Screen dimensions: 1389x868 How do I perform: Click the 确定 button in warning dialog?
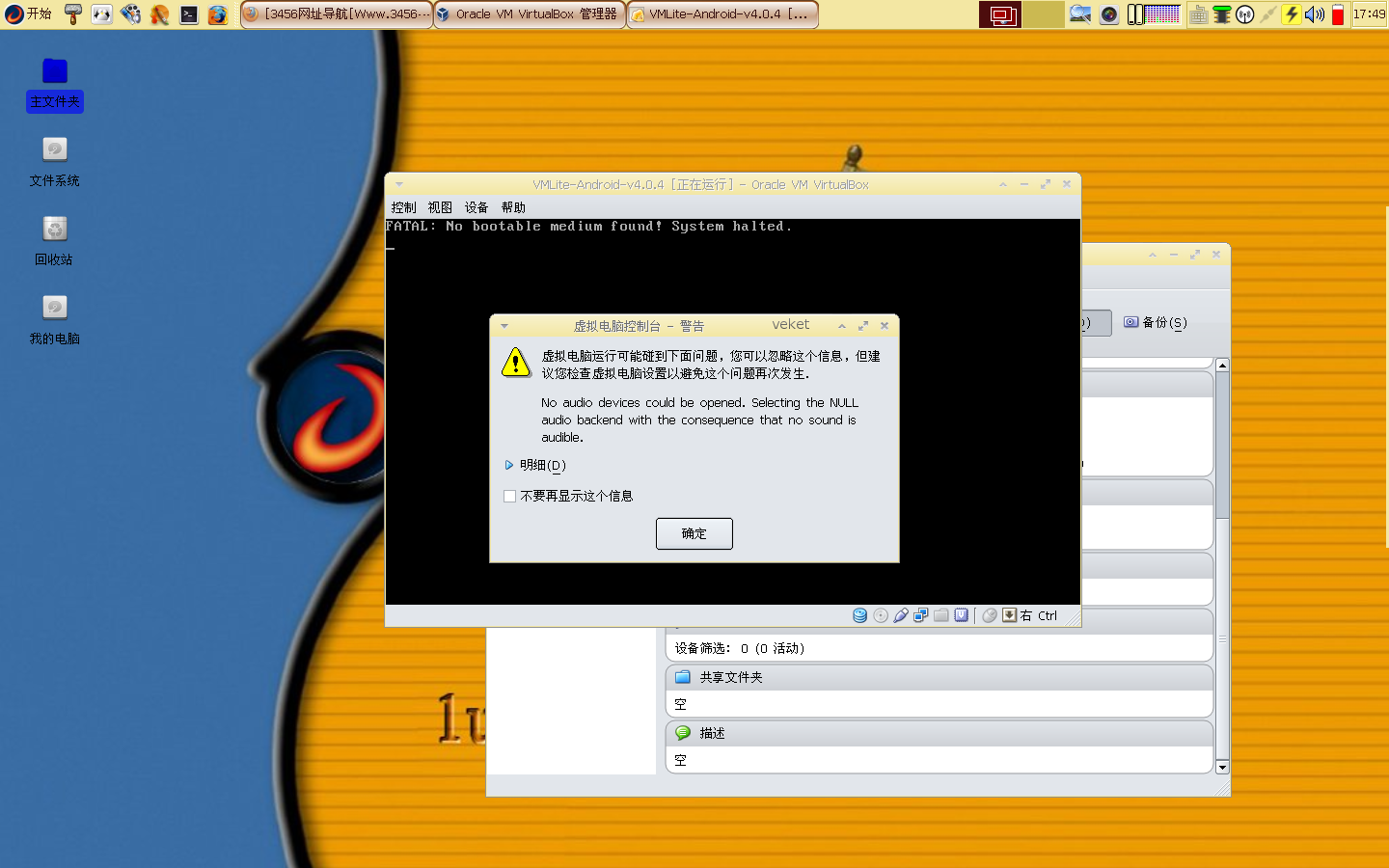point(694,533)
